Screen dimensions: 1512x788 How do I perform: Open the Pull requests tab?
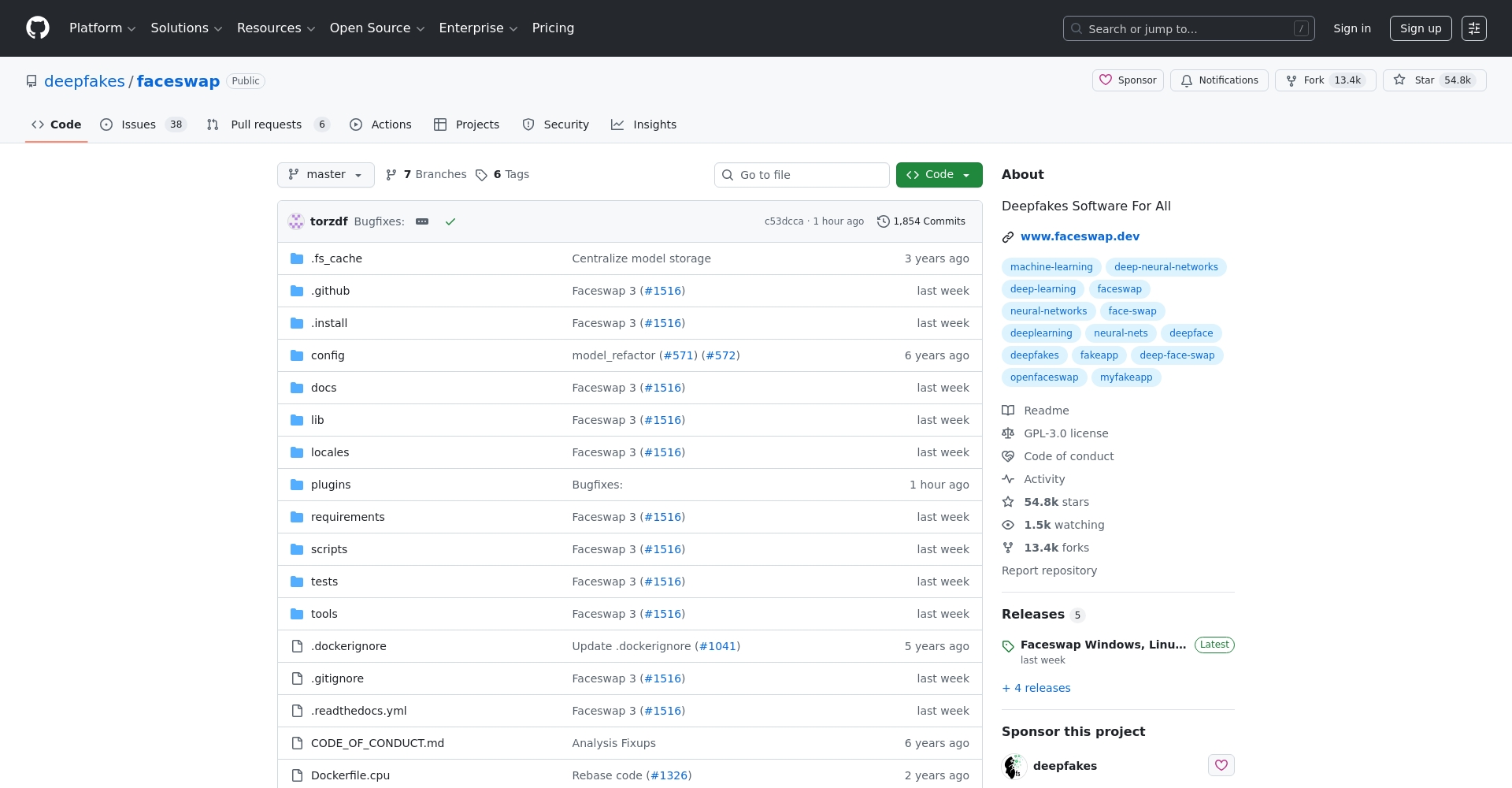[x=266, y=125]
